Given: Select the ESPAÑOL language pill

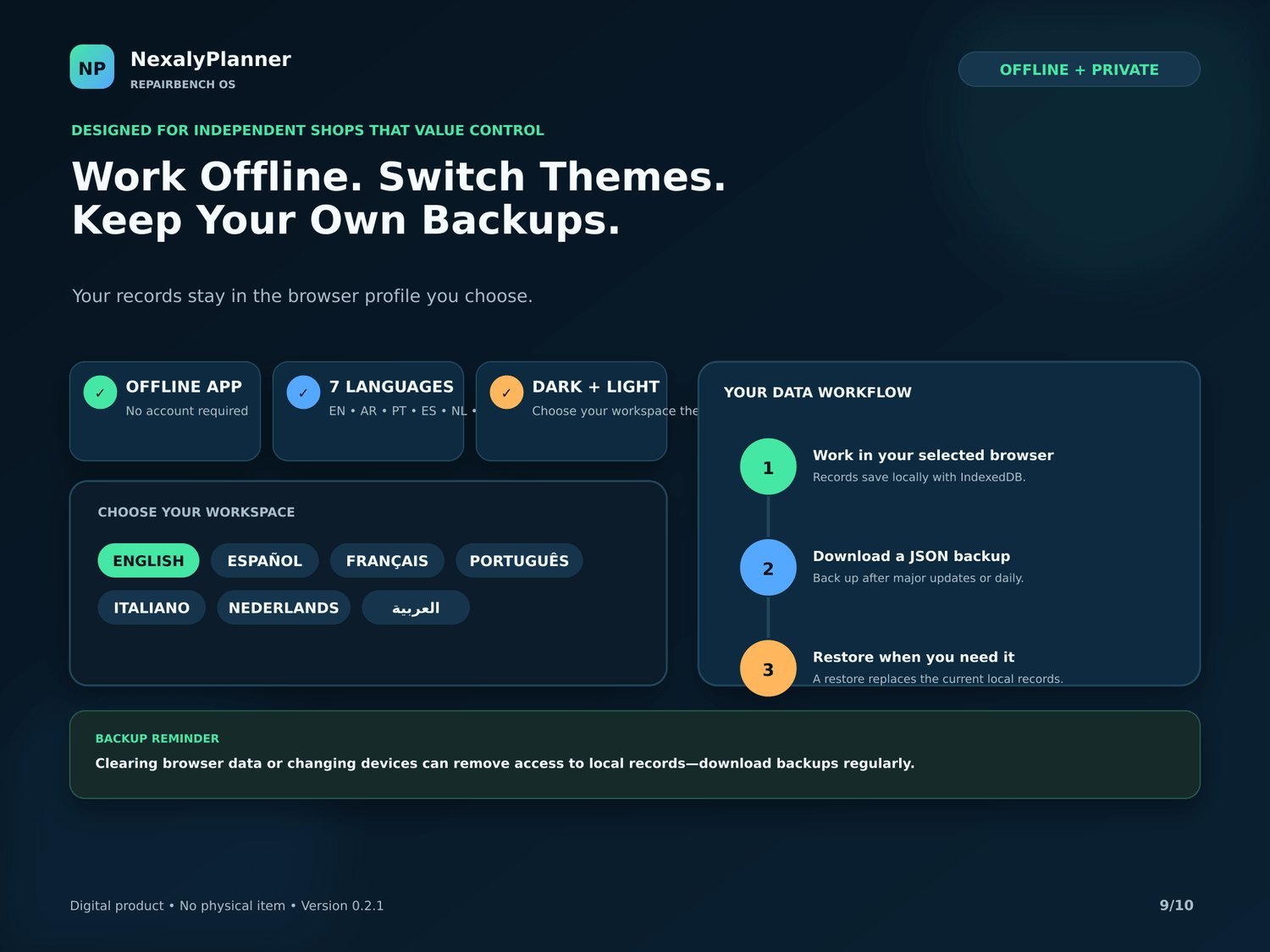Looking at the screenshot, I should (x=264, y=560).
